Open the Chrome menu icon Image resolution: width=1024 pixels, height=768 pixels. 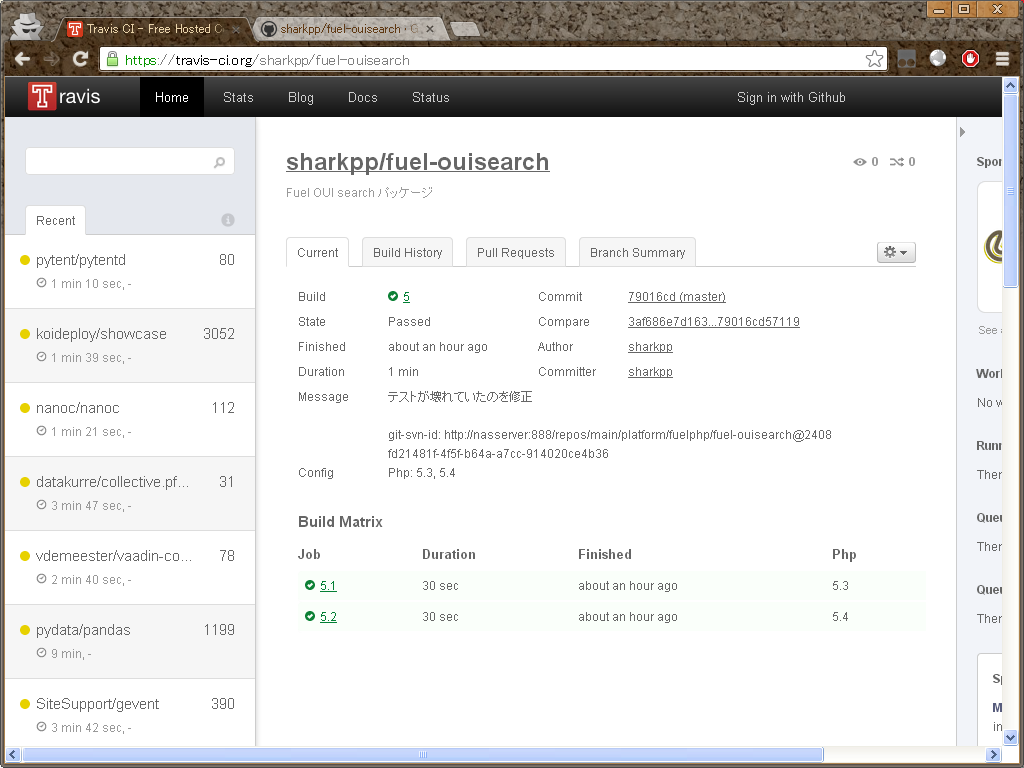point(1002,59)
